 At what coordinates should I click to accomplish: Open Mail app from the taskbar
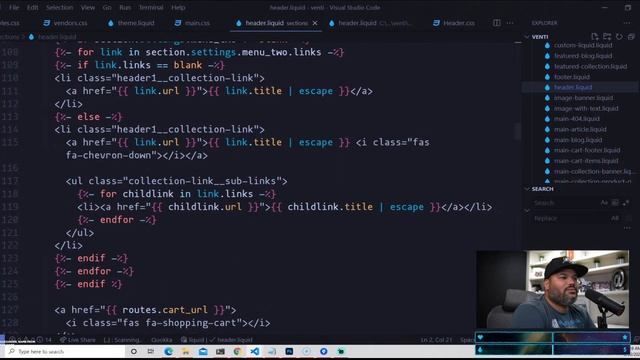(x=203, y=351)
